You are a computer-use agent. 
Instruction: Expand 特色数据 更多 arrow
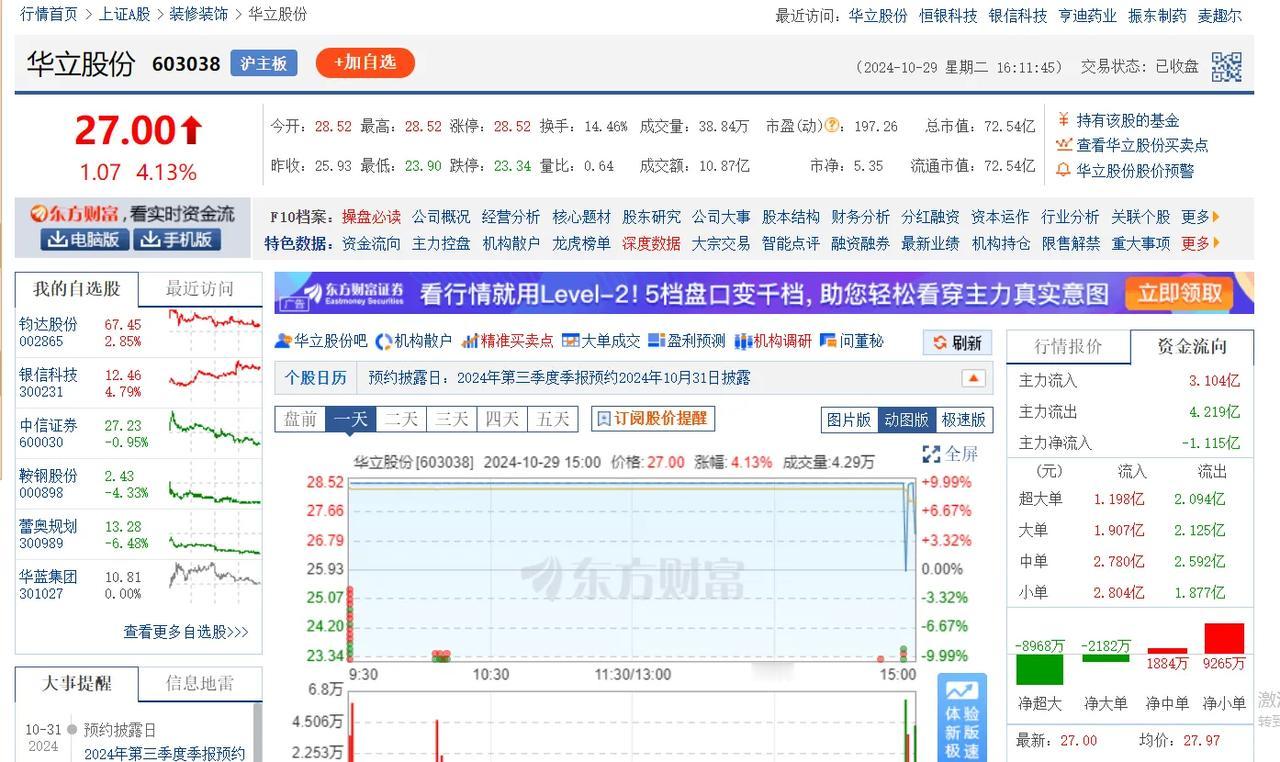(1216, 243)
